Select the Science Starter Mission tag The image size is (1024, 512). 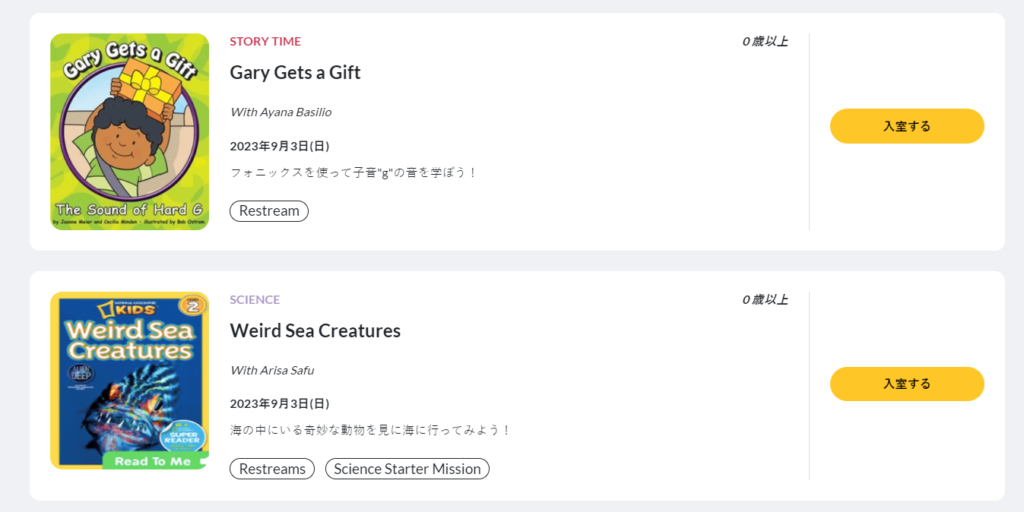(x=407, y=469)
